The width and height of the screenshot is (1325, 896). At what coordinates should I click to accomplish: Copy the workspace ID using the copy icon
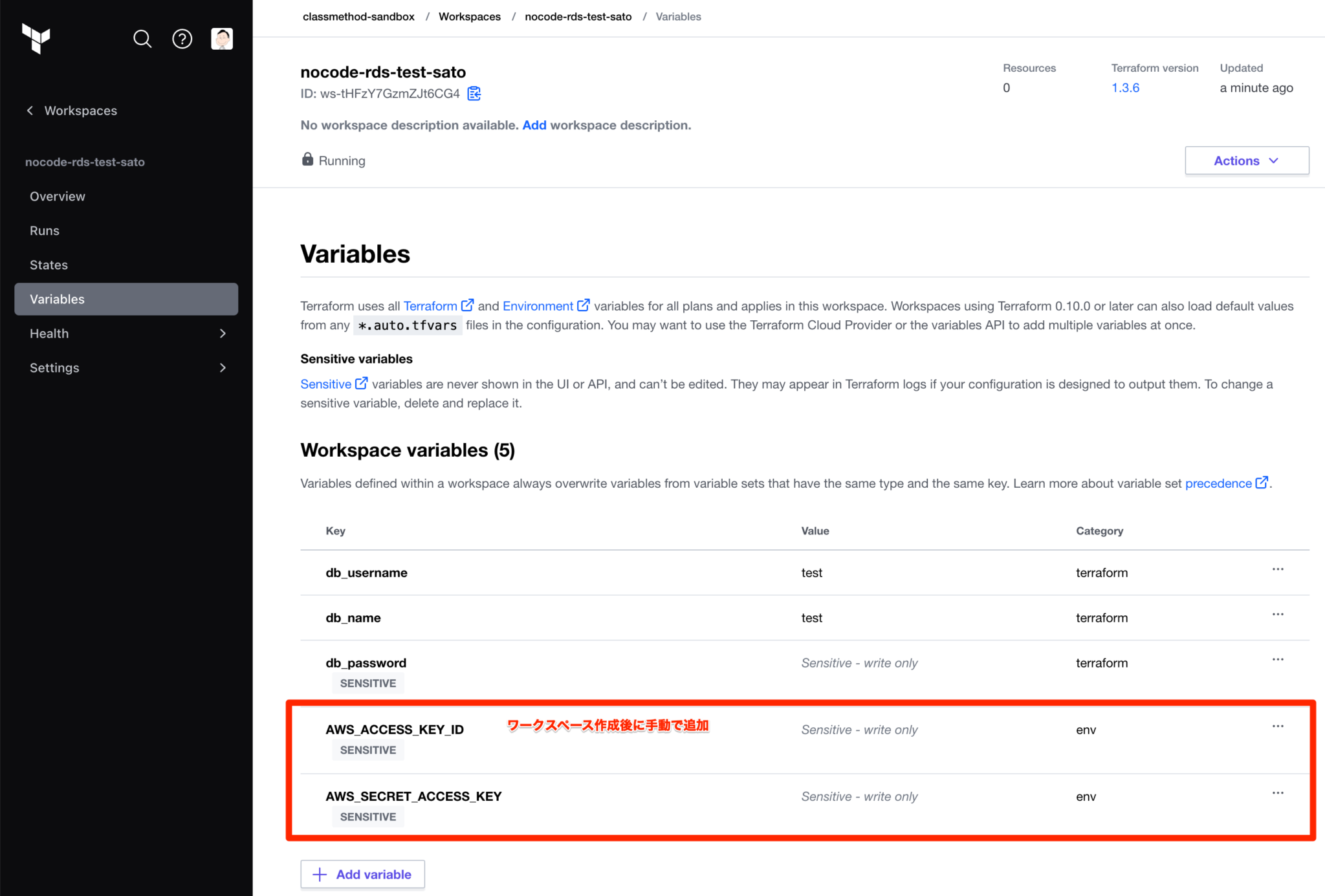tap(474, 93)
